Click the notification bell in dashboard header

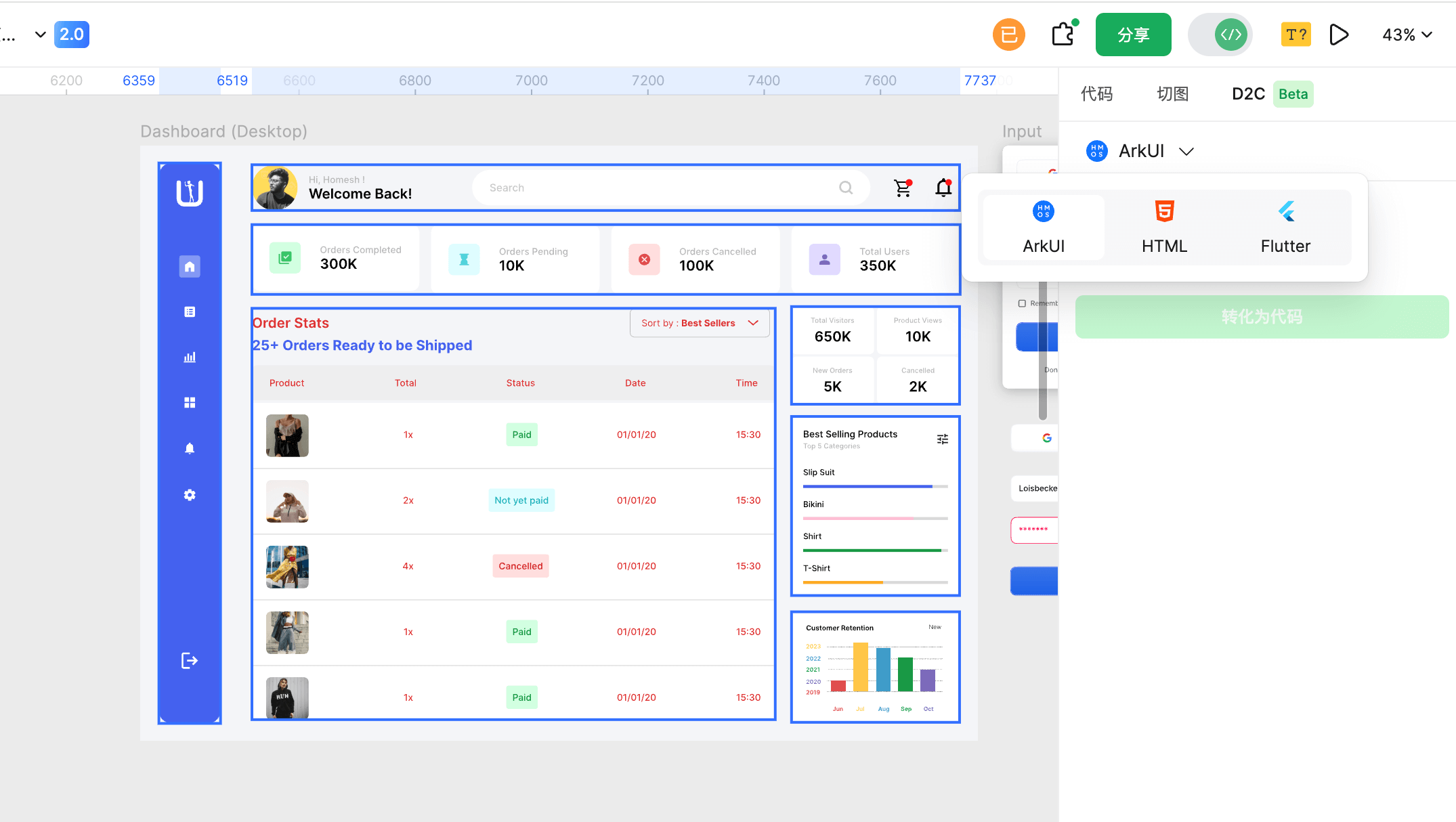pos(943,188)
